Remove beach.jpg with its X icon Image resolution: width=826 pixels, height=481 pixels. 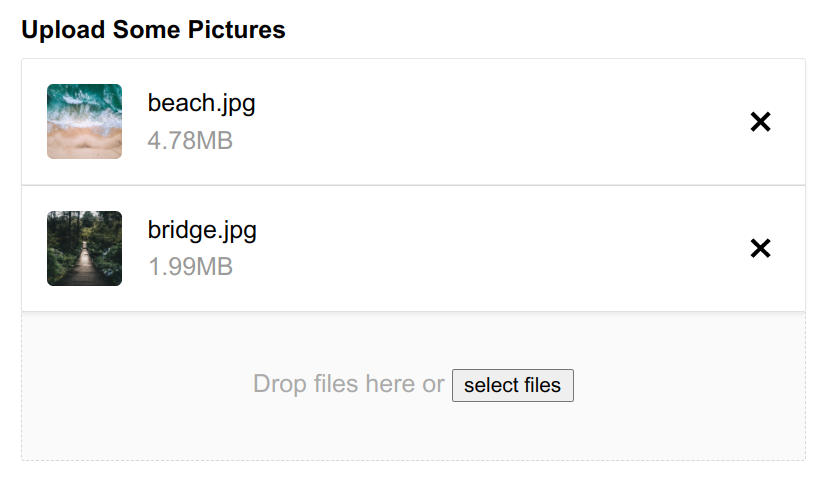760,122
